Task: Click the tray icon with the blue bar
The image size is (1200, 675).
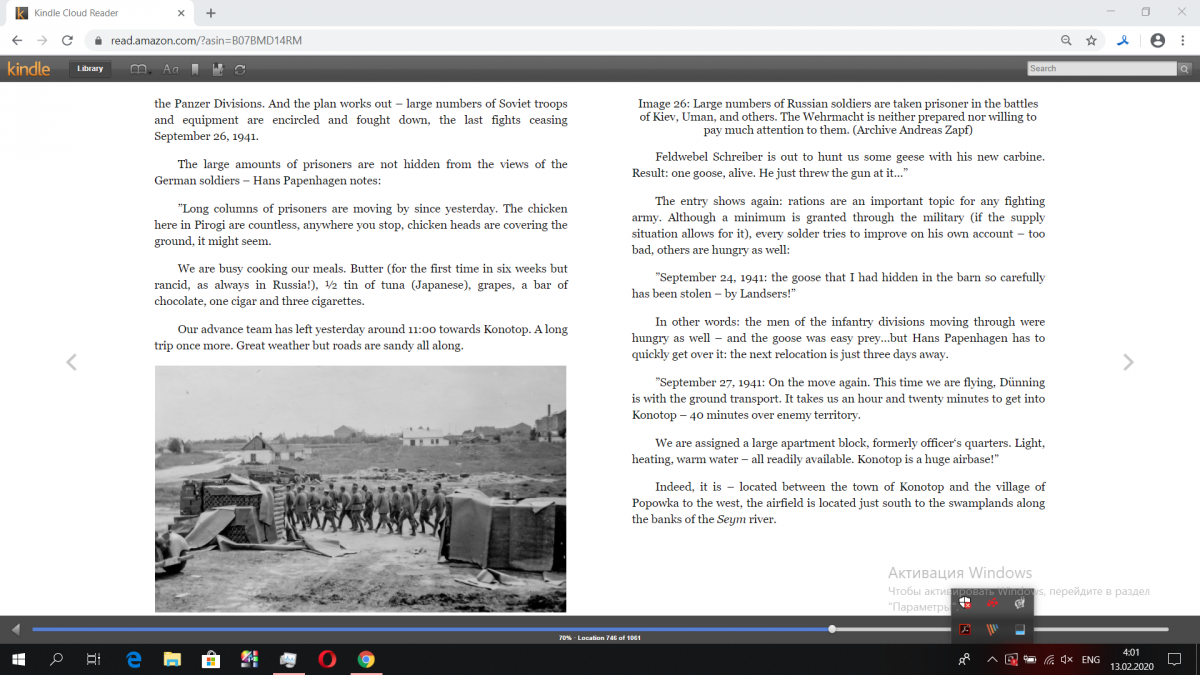Action: pos(1020,630)
